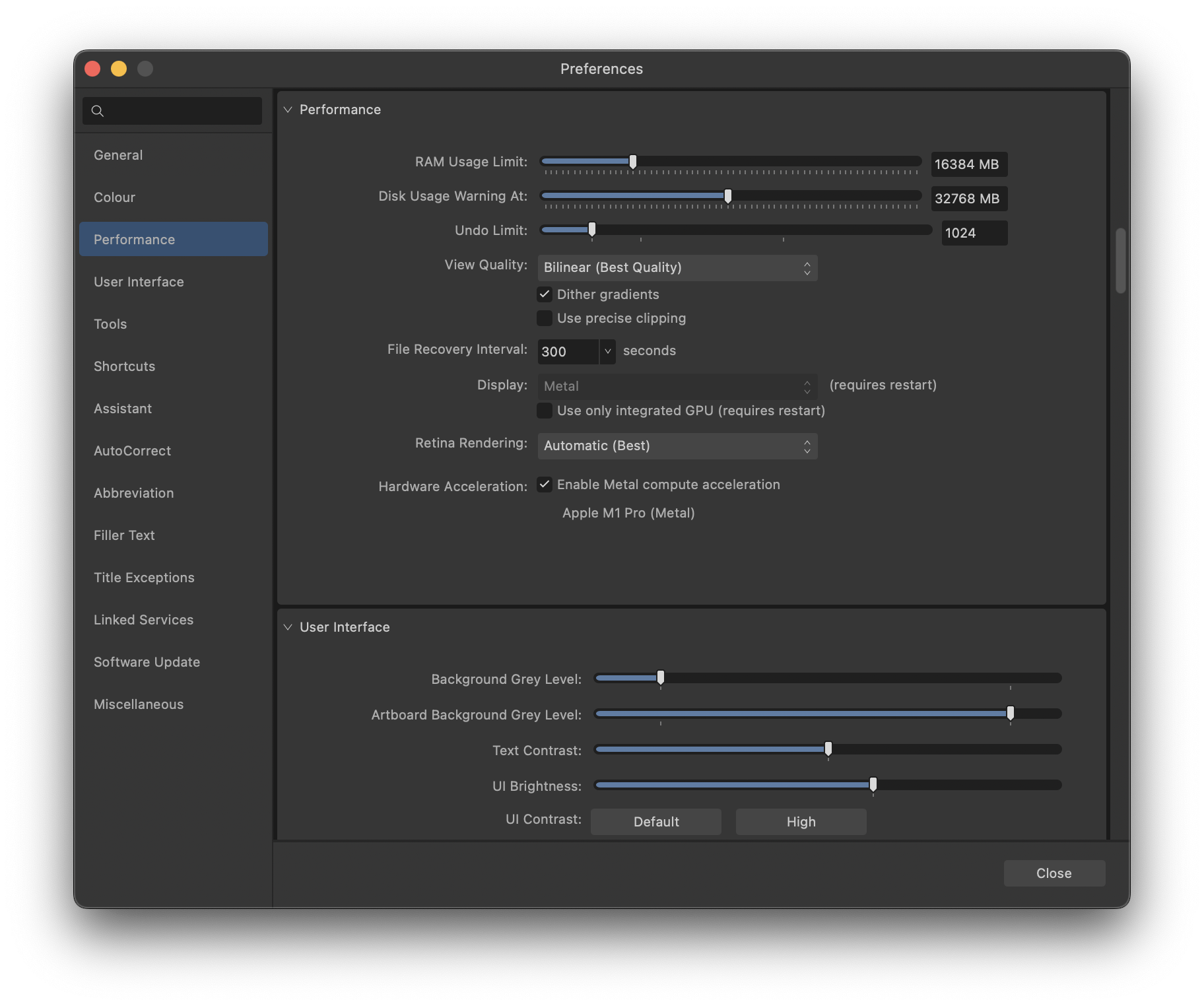The image size is (1204, 1006).
Task: Click the RAM Usage Limit slider handle
Action: click(x=633, y=162)
